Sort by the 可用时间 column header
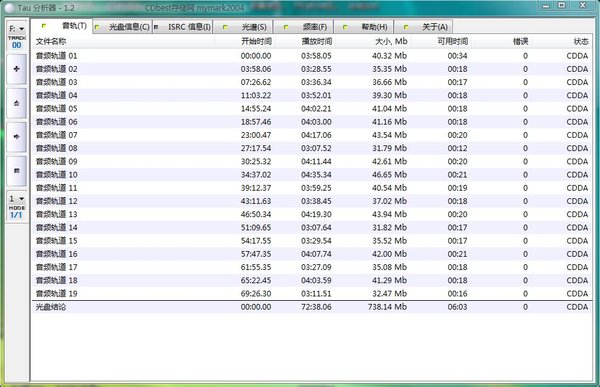The height and width of the screenshot is (387, 600). point(441,41)
